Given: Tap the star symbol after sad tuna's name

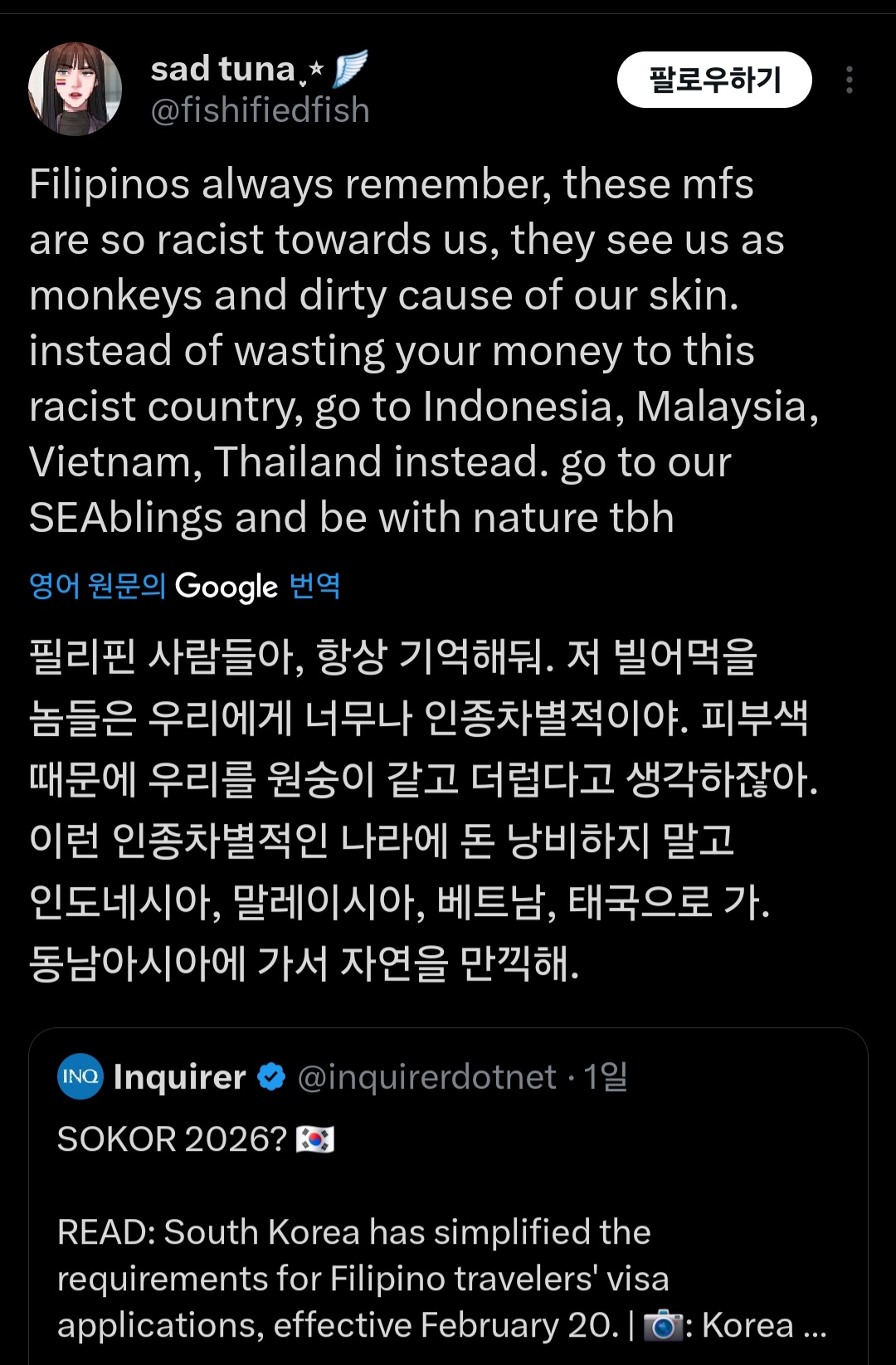Looking at the screenshot, I should [314, 71].
